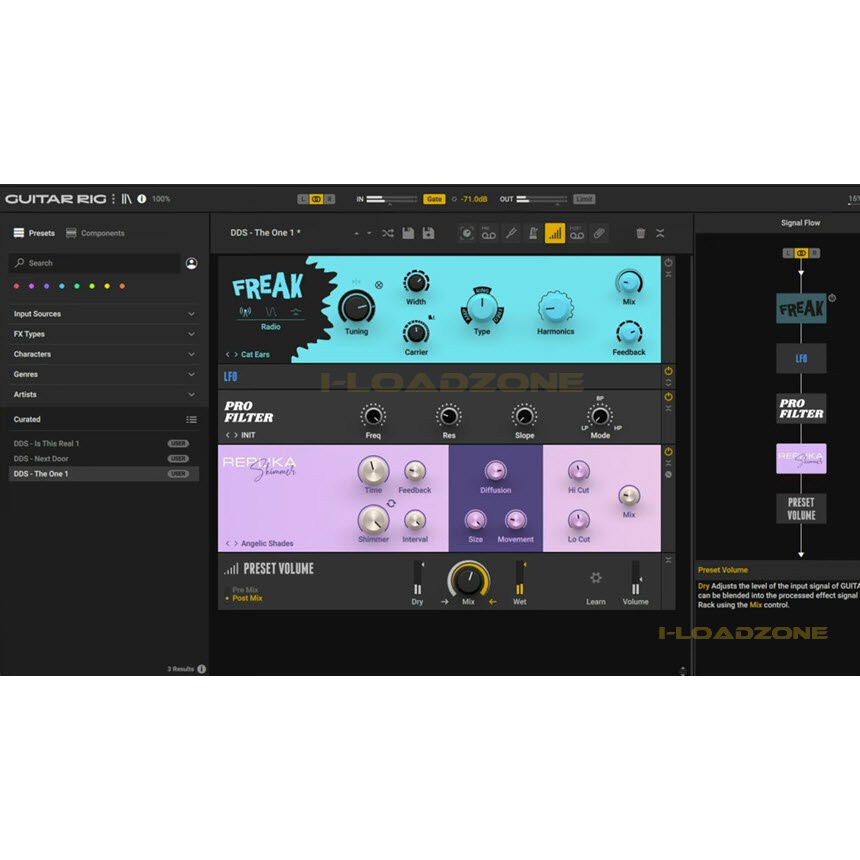Click the Signal Flow panel header
Image resolution: width=860 pixels, height=860 pixels.
(x=800, y=223)
